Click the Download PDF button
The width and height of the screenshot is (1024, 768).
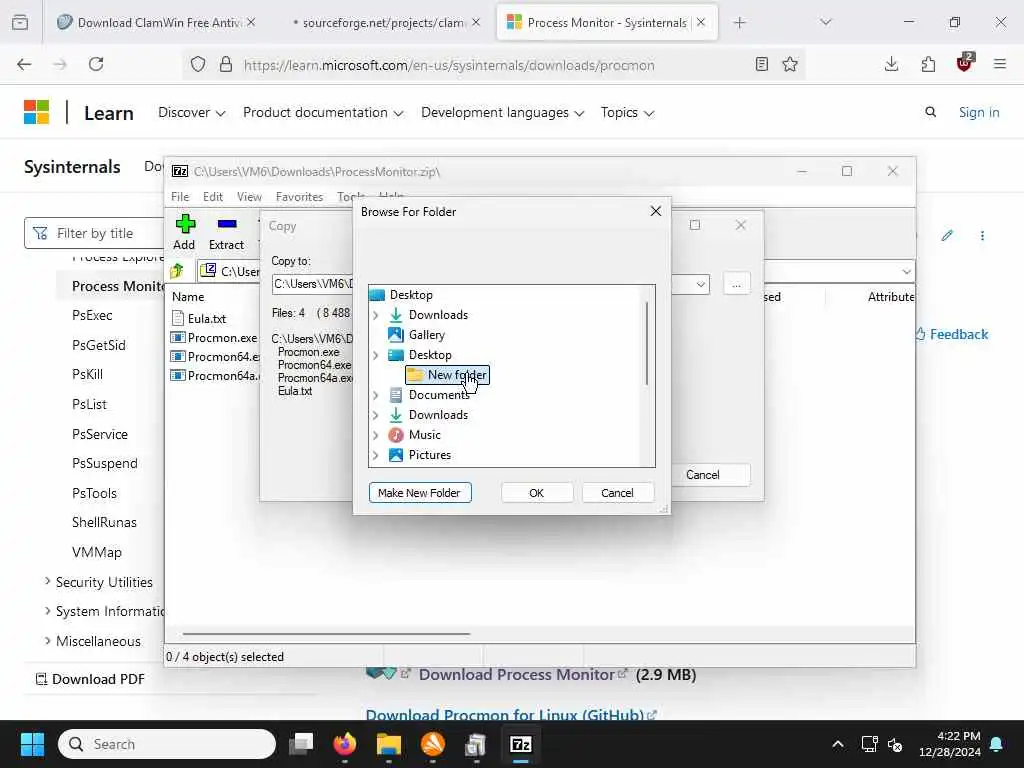(x=90, y=679)
